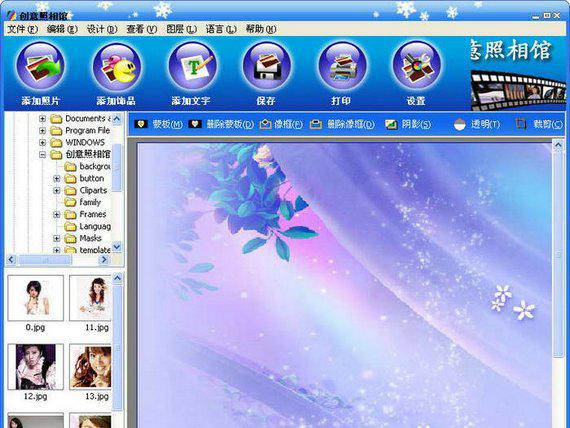Open the 查看(V) menu
Screen dimensions: 570x428
[x=141, y=29]
